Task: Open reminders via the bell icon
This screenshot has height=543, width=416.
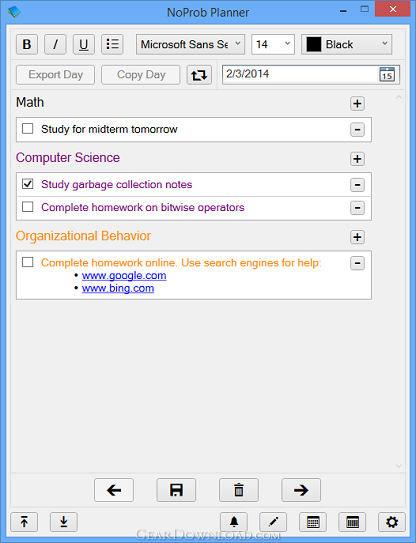Action: 234,522
